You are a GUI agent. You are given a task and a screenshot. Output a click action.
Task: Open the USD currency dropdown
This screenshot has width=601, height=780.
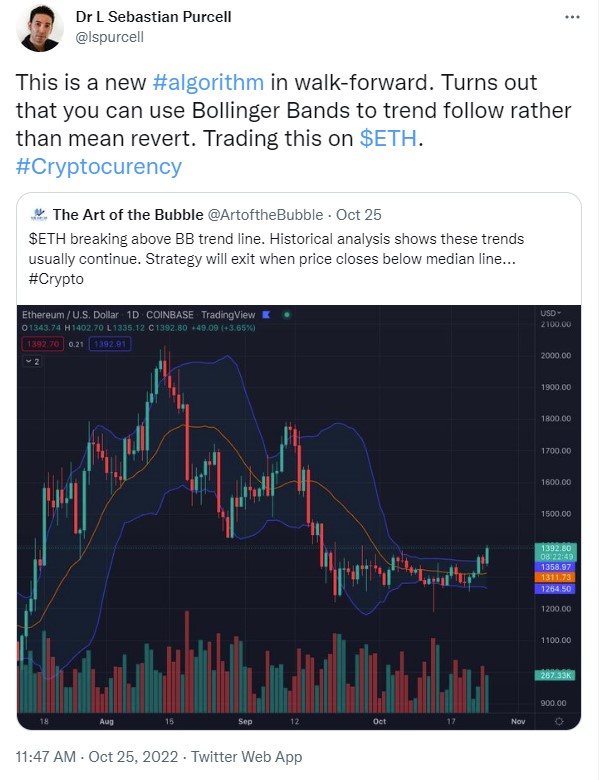pos(550,313)
